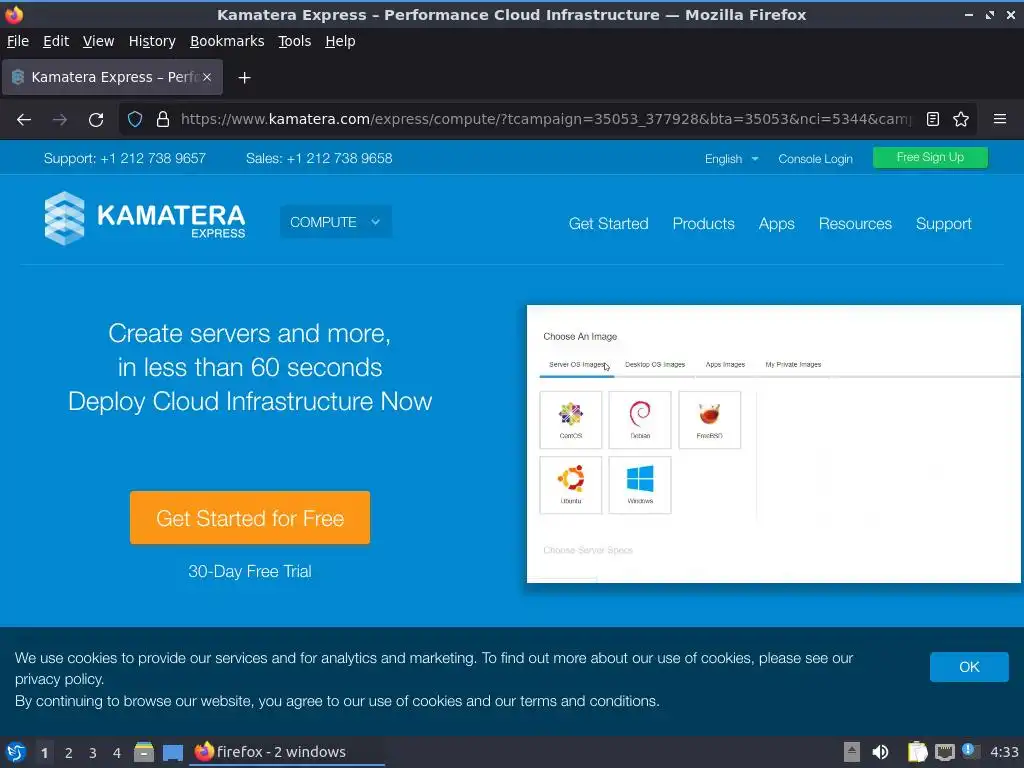The width and height of the screenshot is (1024, 768).
Task: Open Apps in navigation
Action: 776,223
